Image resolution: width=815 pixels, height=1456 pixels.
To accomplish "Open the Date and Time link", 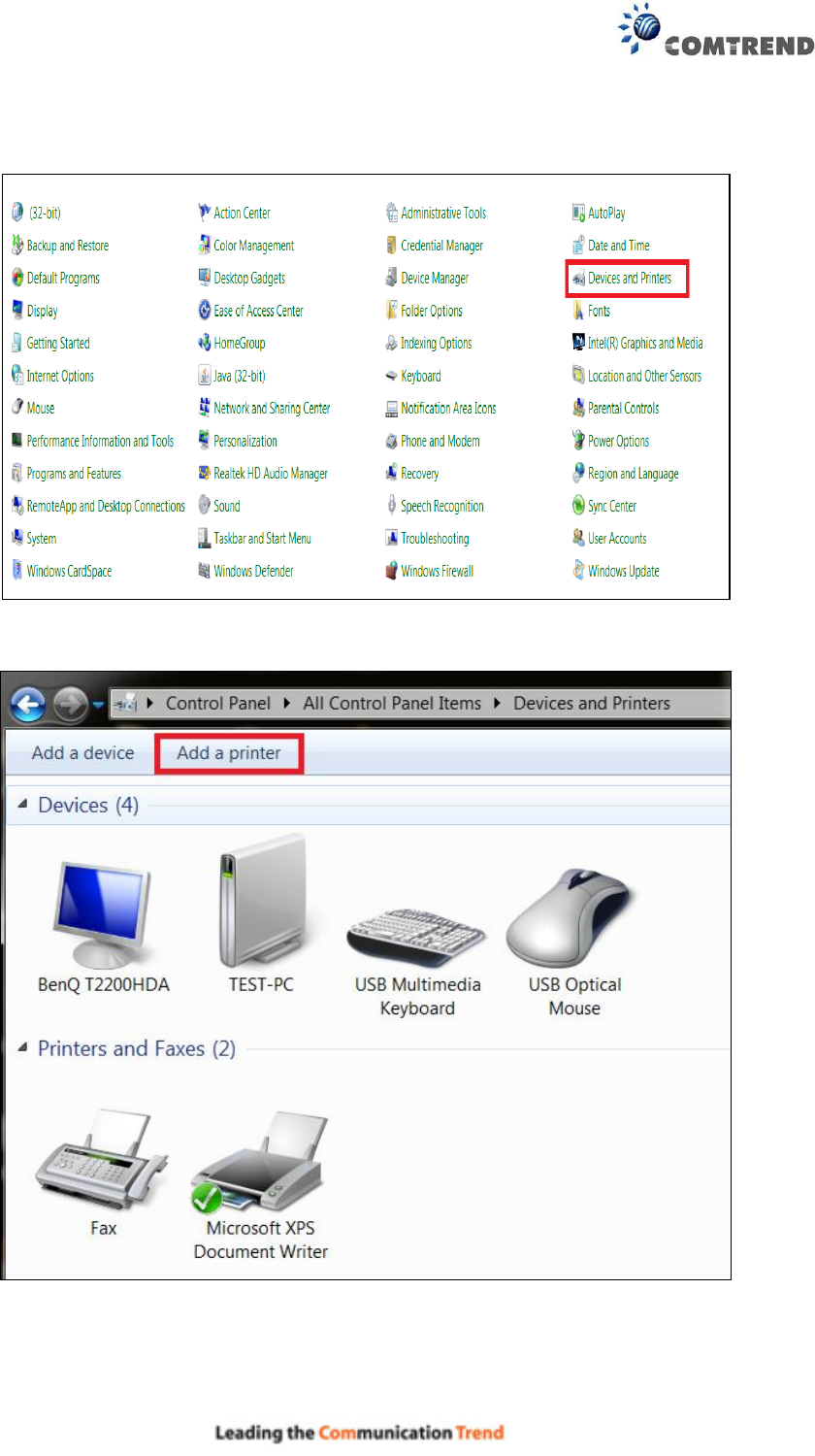I will coord(619,246).
